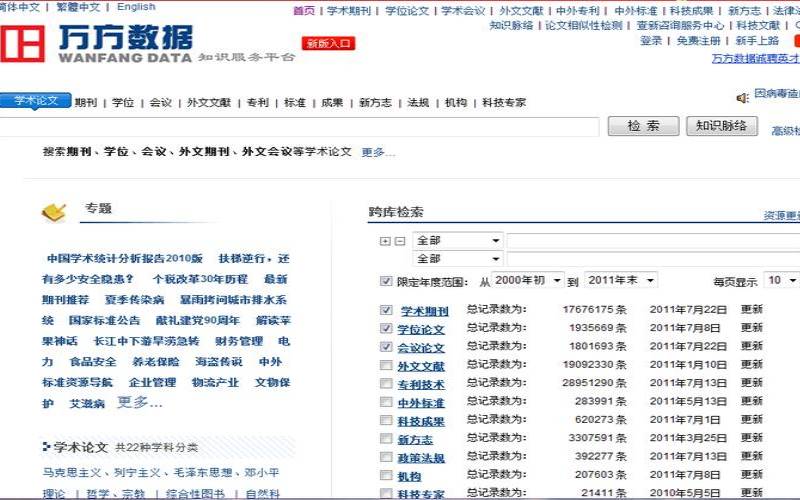This screenshot has height=500, width=800.
Task: Click record count 17676175条
Action: [x=594, y=309]
